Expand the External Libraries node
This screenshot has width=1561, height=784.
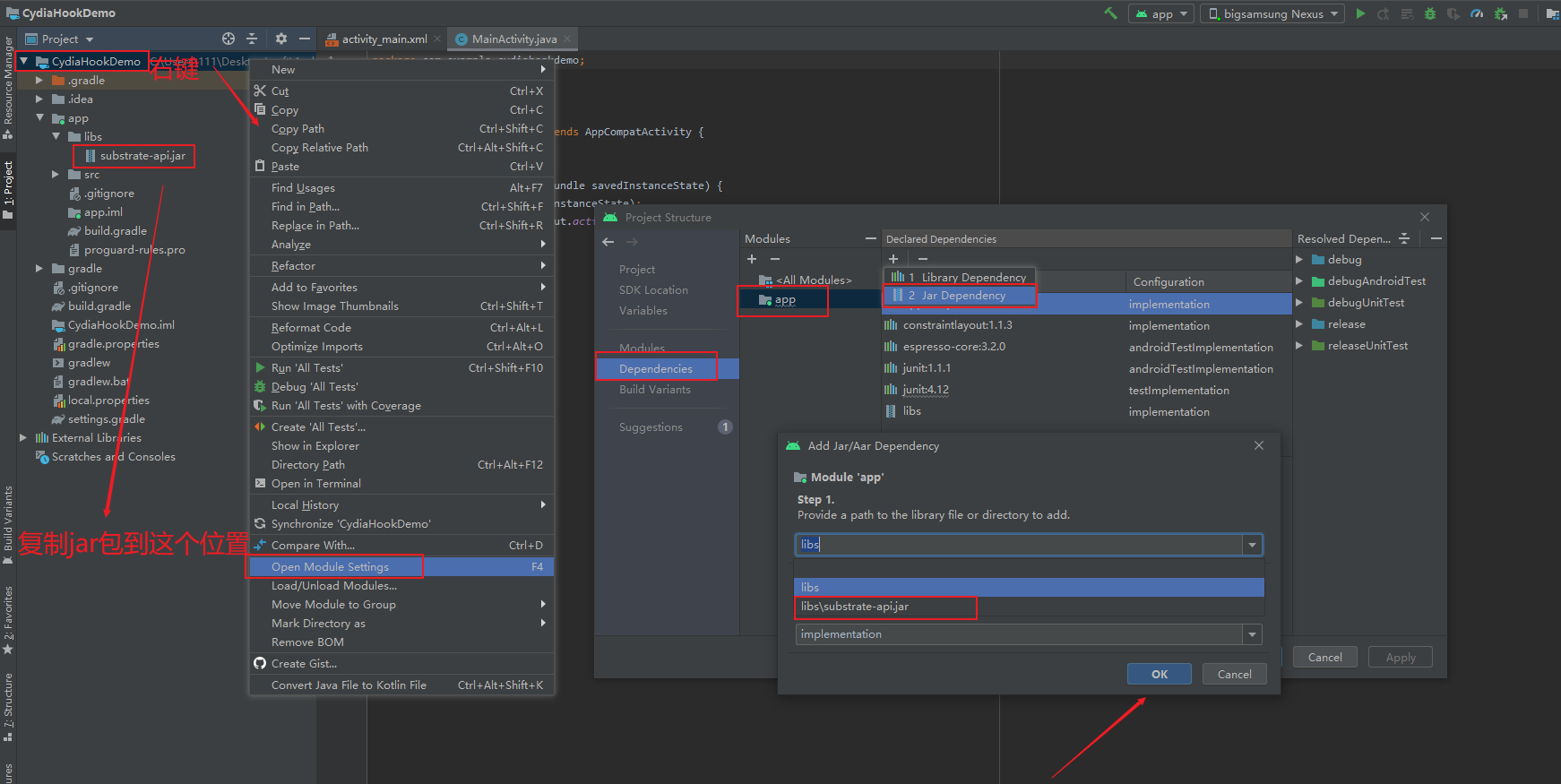23,437
